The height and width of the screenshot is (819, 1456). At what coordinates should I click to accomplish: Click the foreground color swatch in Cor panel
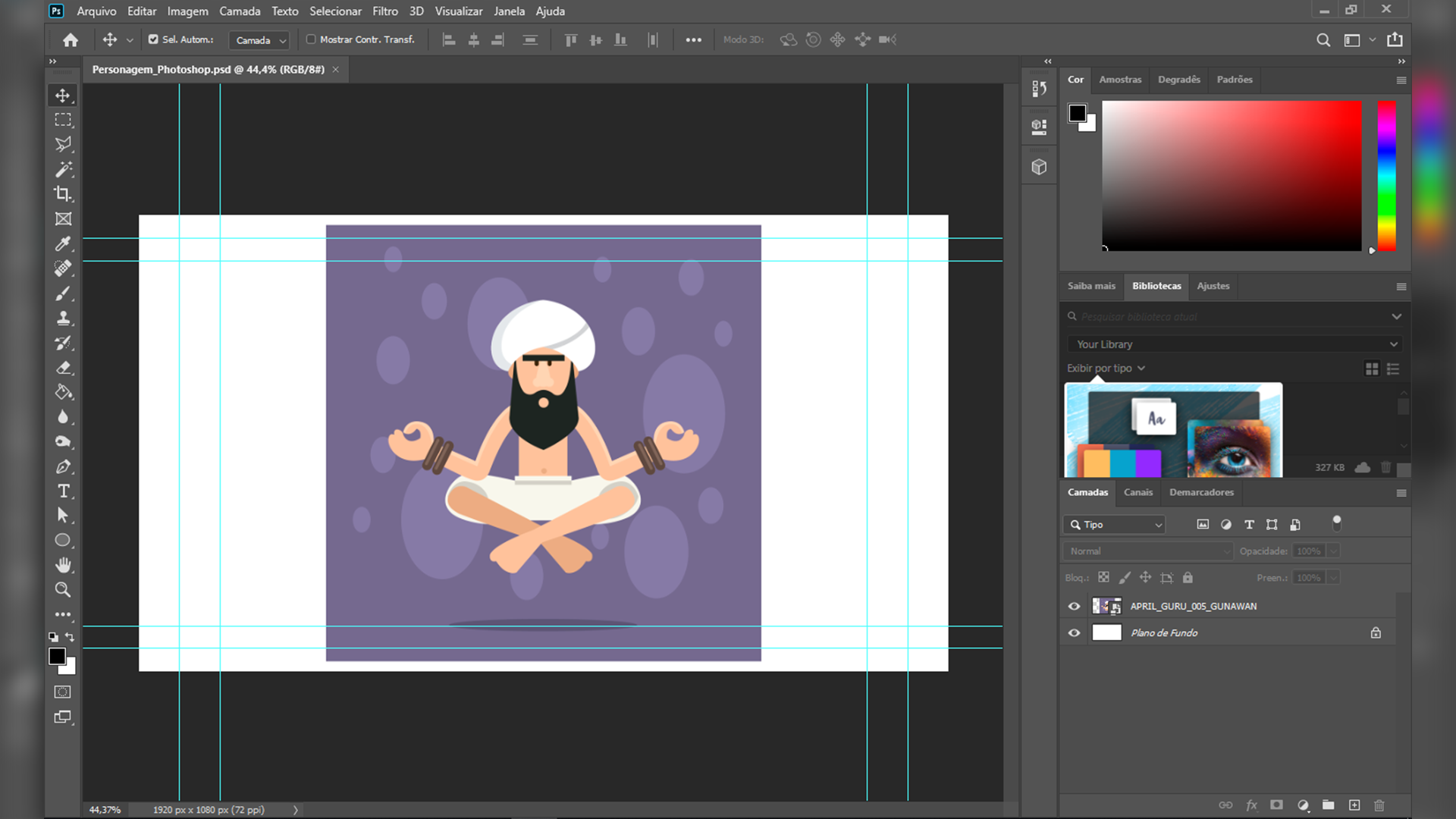click(1078, 113)
